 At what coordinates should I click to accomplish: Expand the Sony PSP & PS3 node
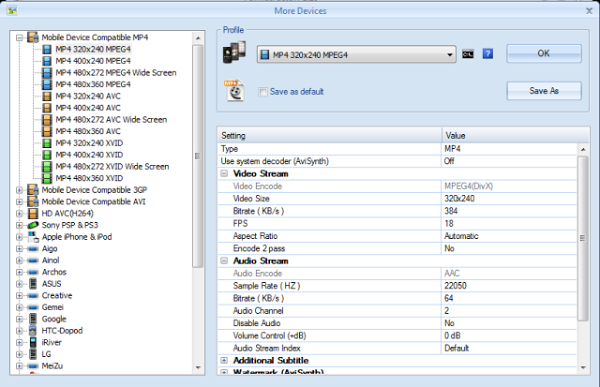tap(19, 225)
